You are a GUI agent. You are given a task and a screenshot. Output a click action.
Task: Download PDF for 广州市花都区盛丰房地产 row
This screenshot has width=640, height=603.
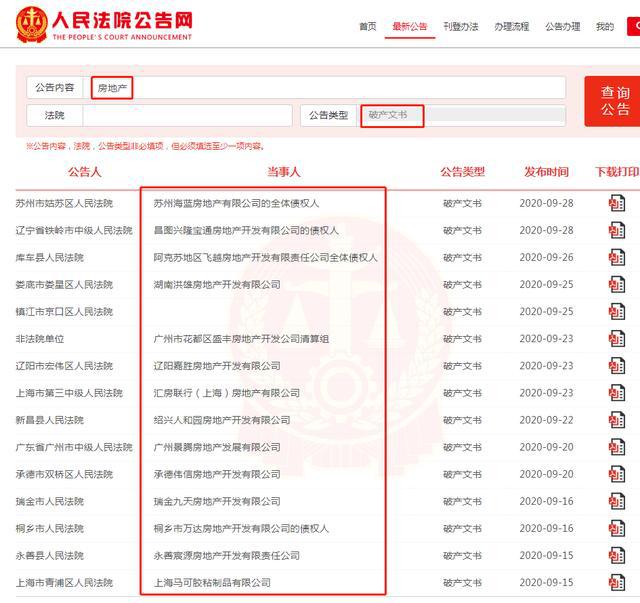tap(617, 338)
